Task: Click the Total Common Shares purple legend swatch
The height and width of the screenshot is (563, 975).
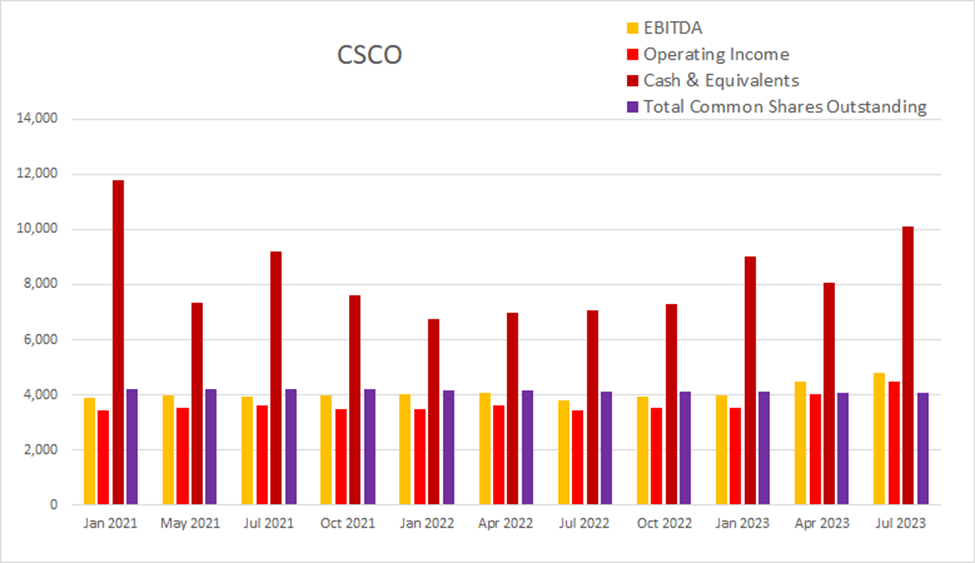Action: pyautogui.click(x=632, y=107)
